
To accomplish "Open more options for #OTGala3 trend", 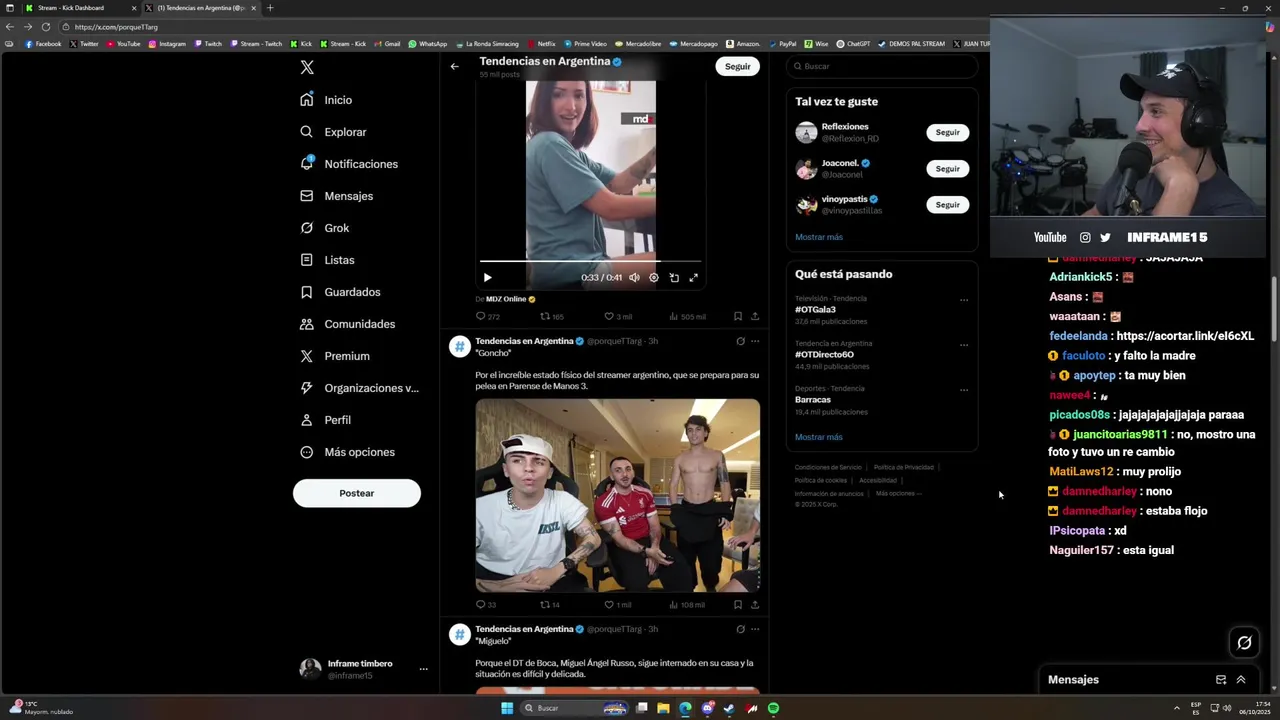I will click(964, 300).
